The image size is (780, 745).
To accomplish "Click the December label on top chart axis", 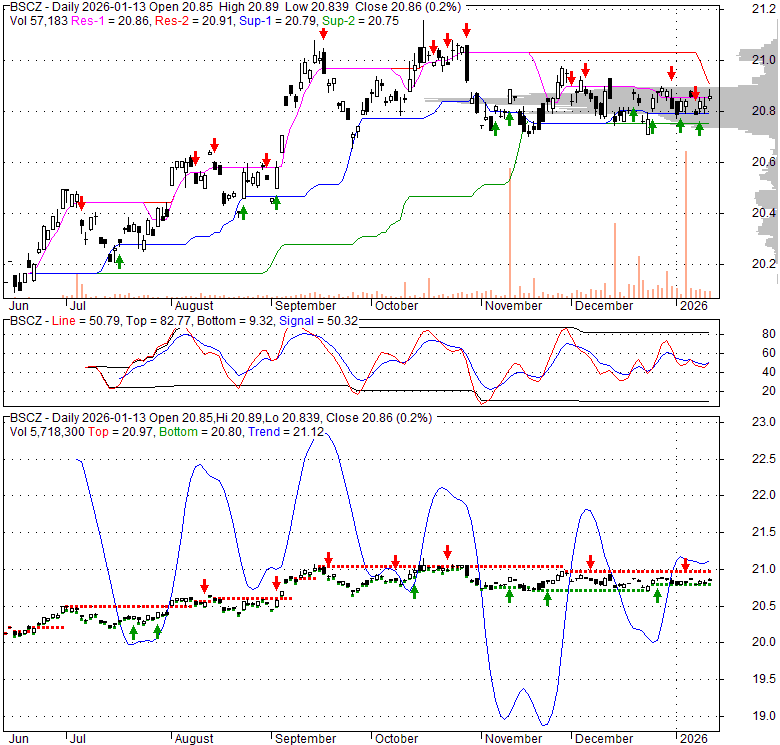I will coord(604,305).
